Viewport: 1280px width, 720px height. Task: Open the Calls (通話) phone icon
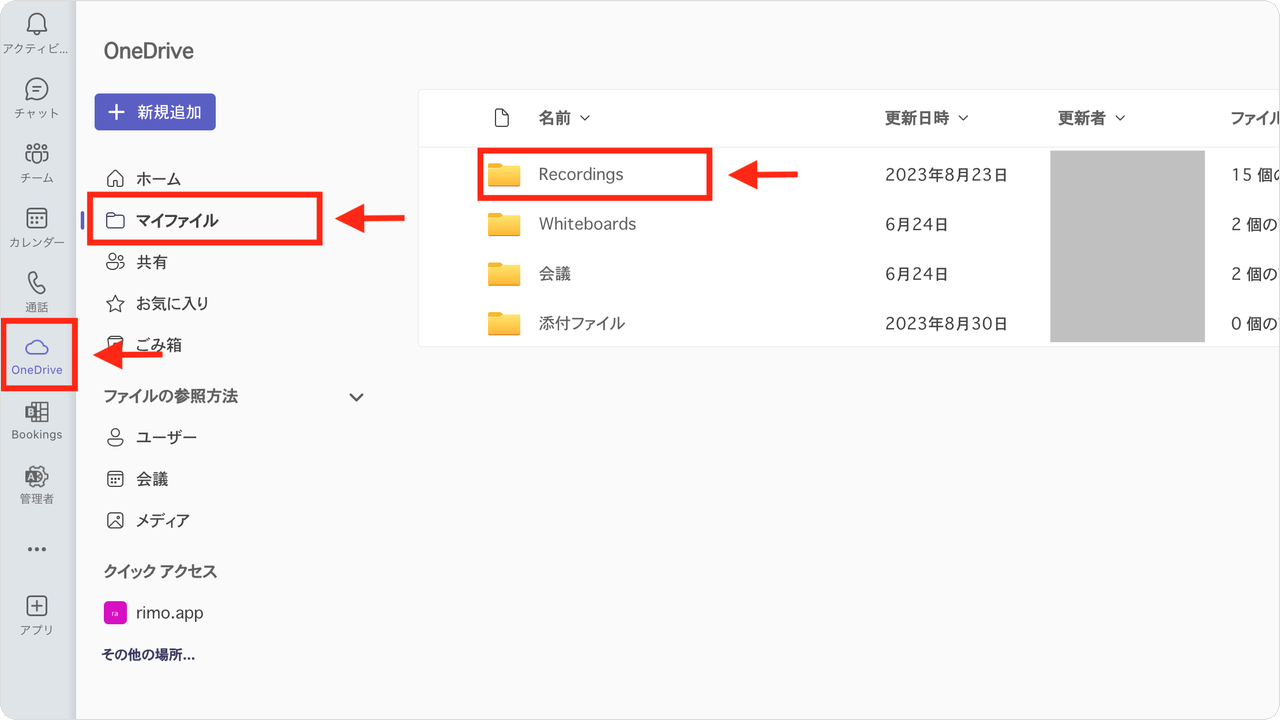point(37,283)
